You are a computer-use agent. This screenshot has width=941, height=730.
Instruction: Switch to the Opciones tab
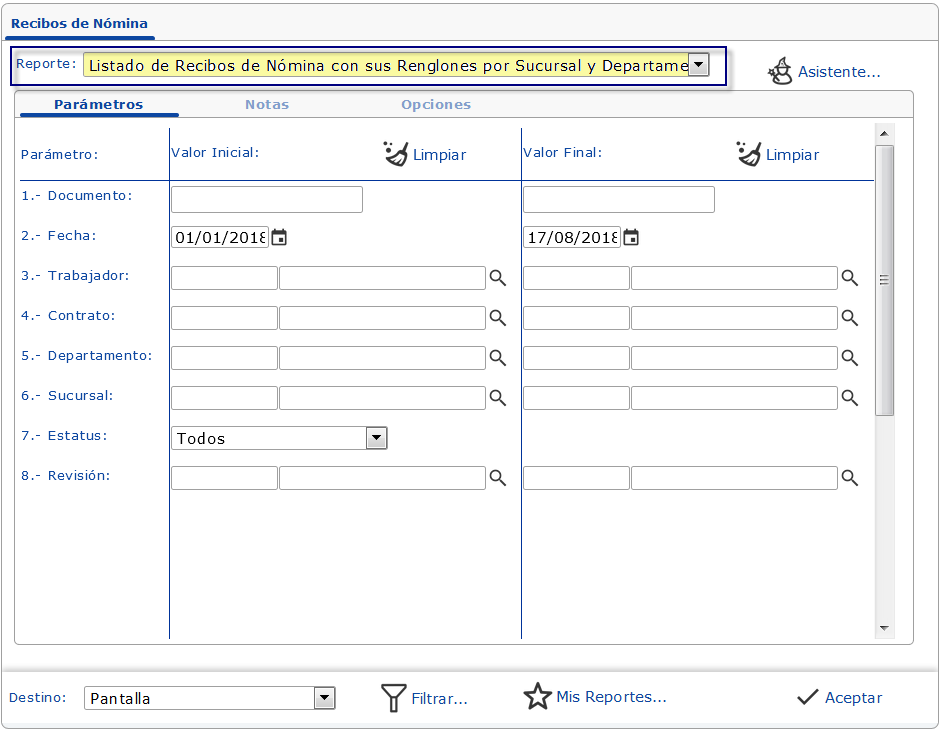(436, 104)
